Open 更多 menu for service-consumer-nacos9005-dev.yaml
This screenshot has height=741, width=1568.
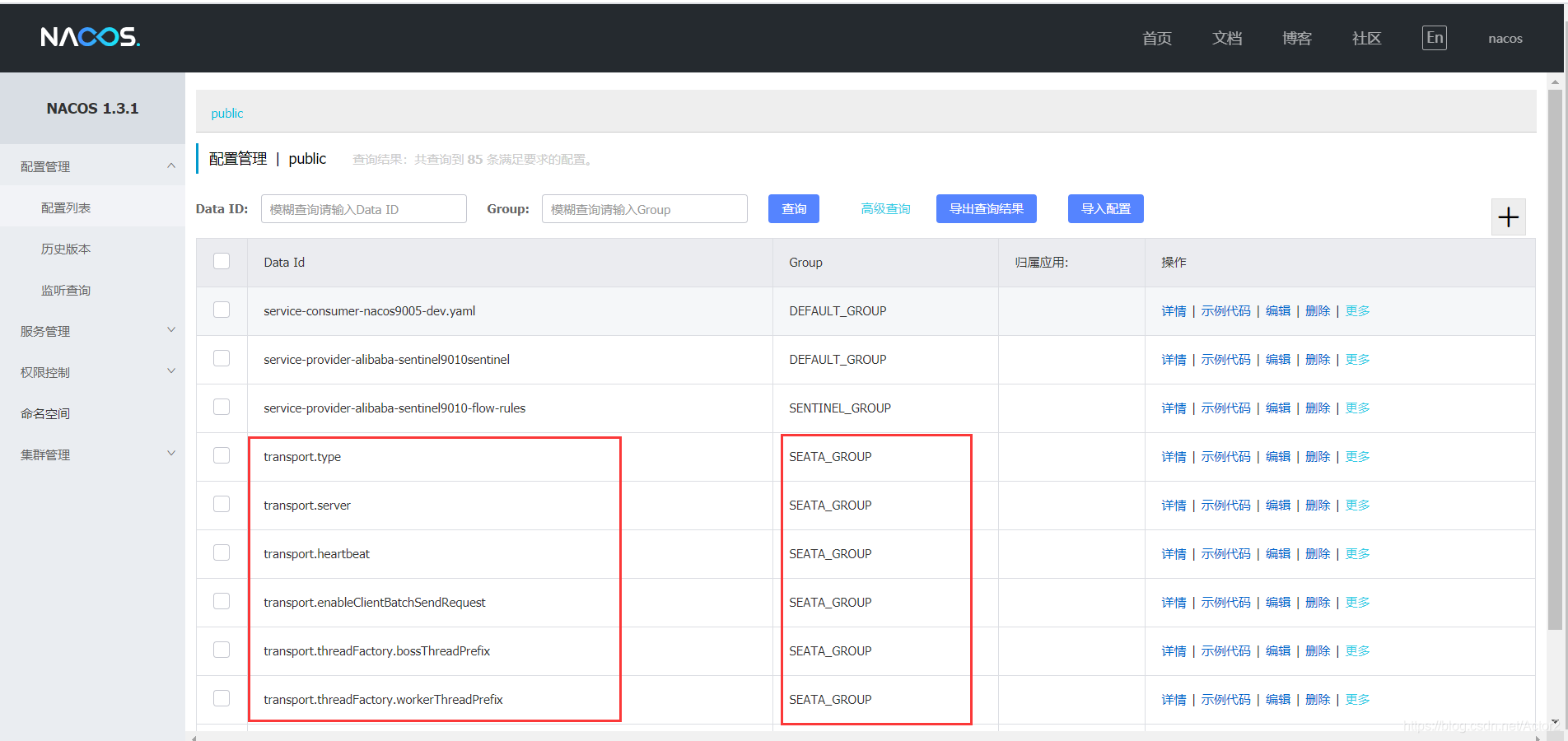1357,311
